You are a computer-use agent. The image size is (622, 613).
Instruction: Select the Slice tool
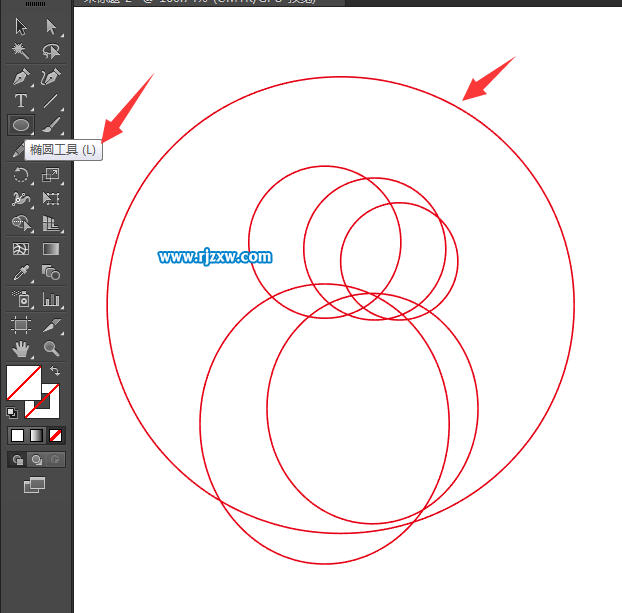coord(52,325)
